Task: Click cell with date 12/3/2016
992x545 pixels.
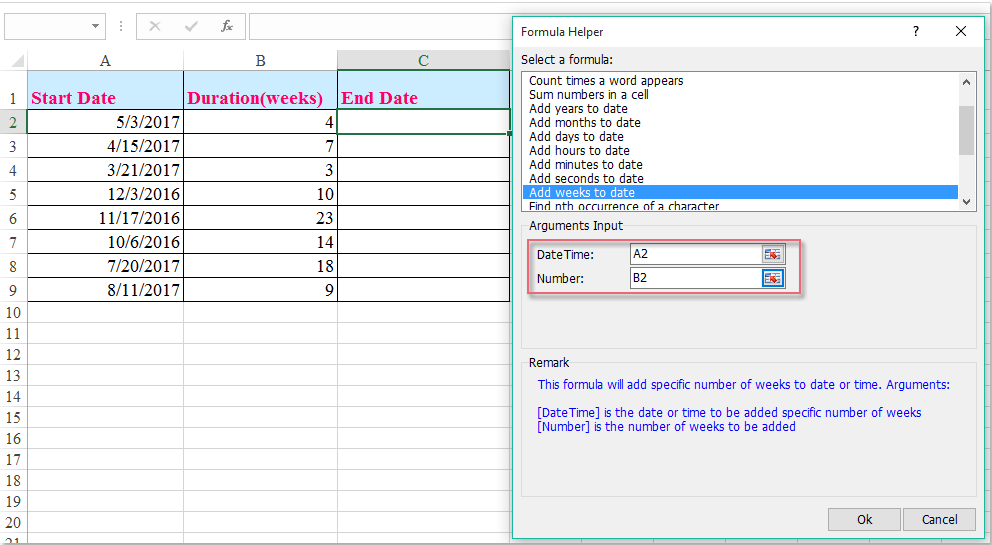Action: pyautogui.click(x=106, y=194)
